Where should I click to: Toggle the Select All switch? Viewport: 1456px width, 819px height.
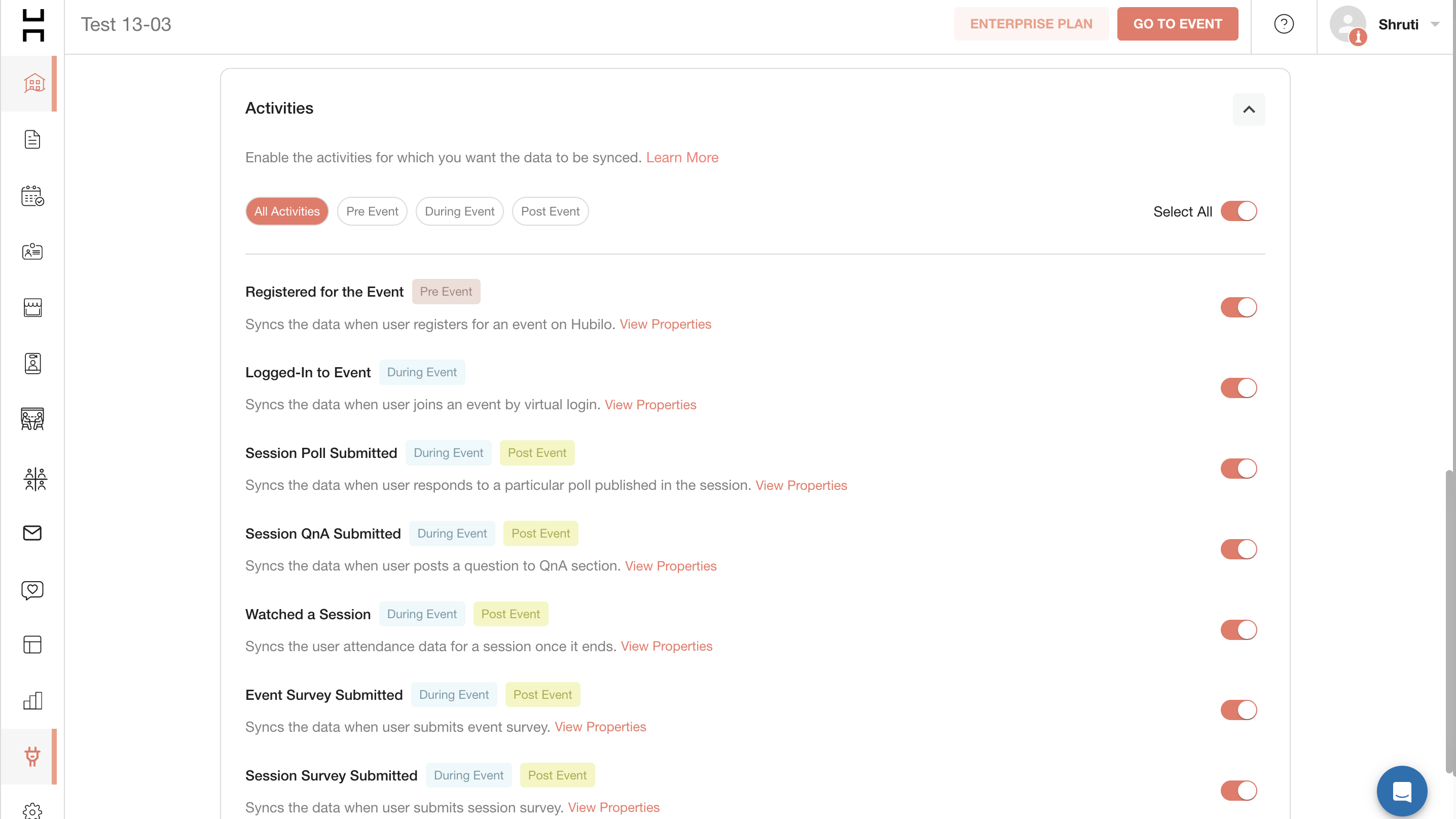tap(1239, 211)
